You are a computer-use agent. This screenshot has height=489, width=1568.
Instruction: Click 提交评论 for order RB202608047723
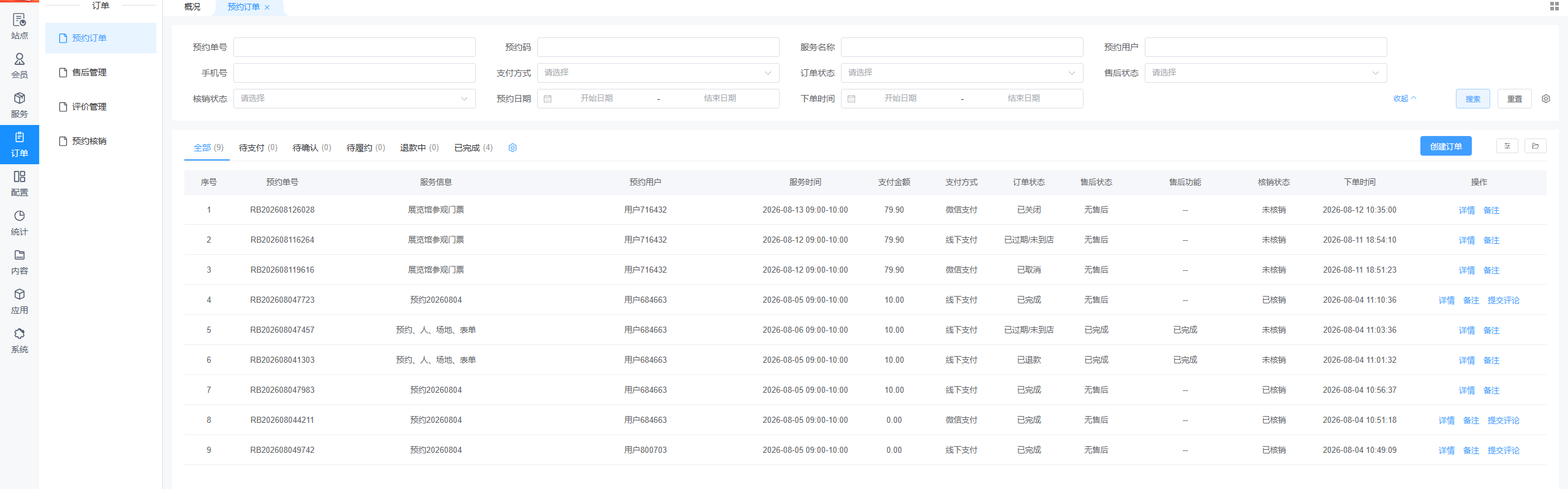[x=1503, y=300]
